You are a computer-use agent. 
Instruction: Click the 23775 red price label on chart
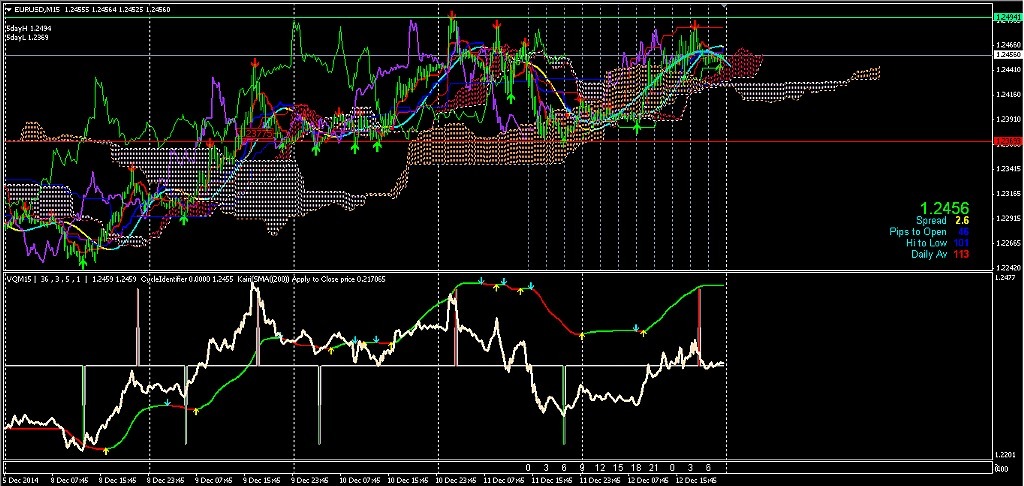click(x=260, y=133)
